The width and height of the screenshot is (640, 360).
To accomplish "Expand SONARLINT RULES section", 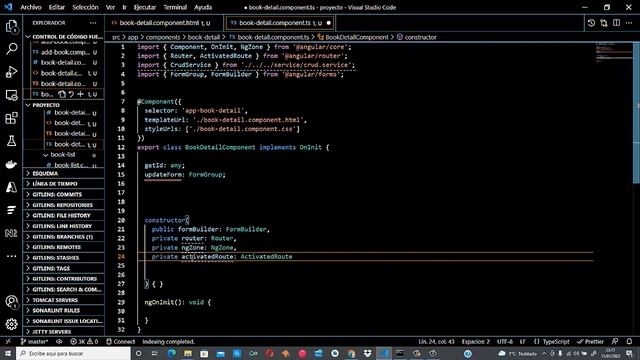I will point(63,311).
